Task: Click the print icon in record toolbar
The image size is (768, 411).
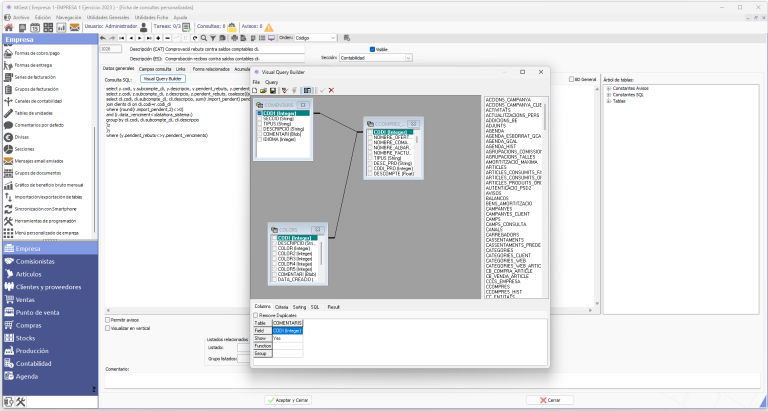Action: [234, 38]
